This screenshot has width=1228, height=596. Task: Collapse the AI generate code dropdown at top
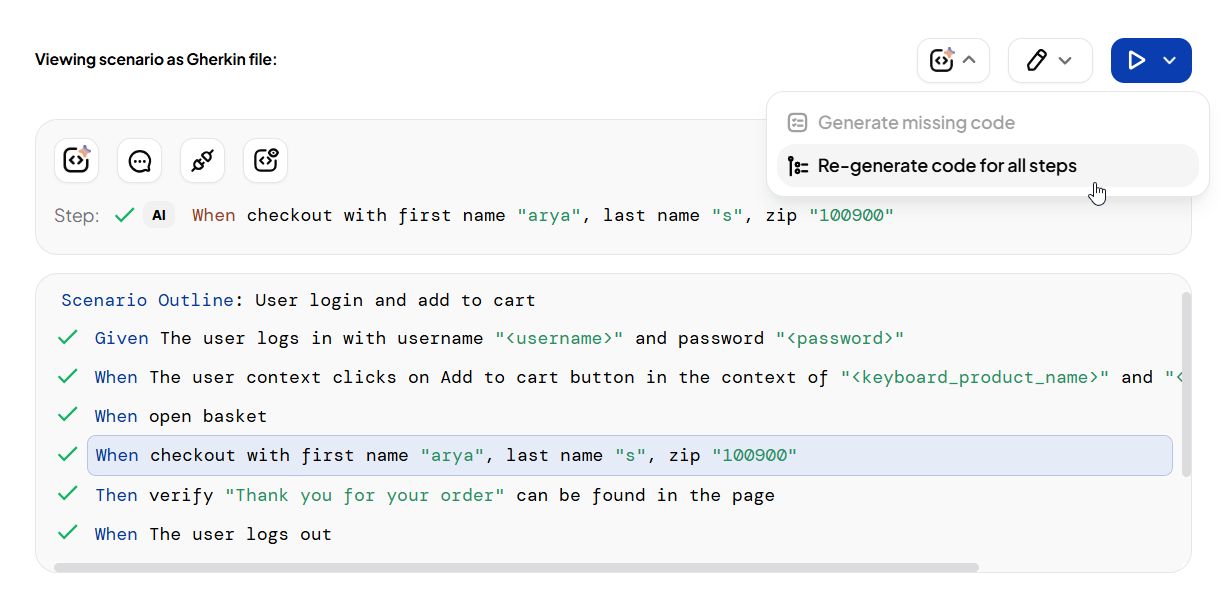coord(953,61)
